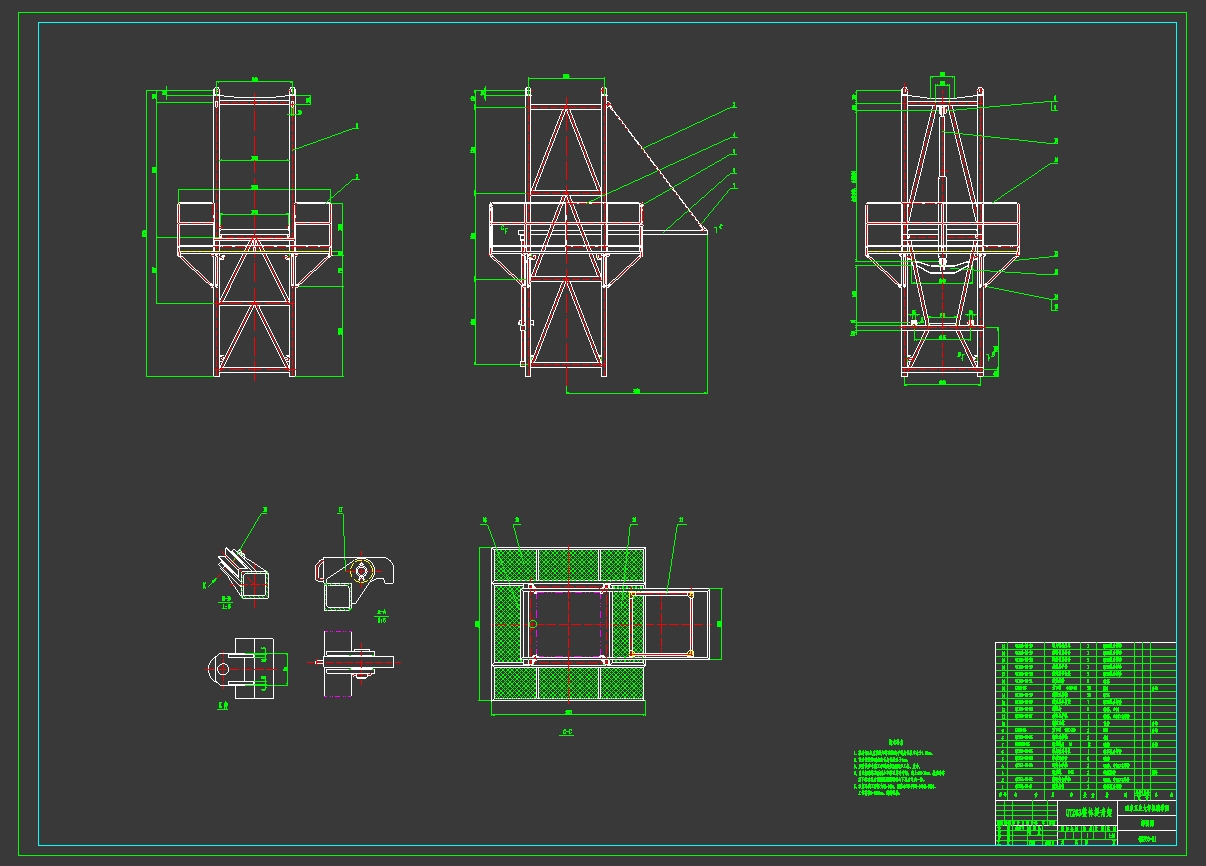The height and width of the screenshot is (866, 1206).
Task: Select the green hatched platform plan view
Action: click(x=568, y=625)
